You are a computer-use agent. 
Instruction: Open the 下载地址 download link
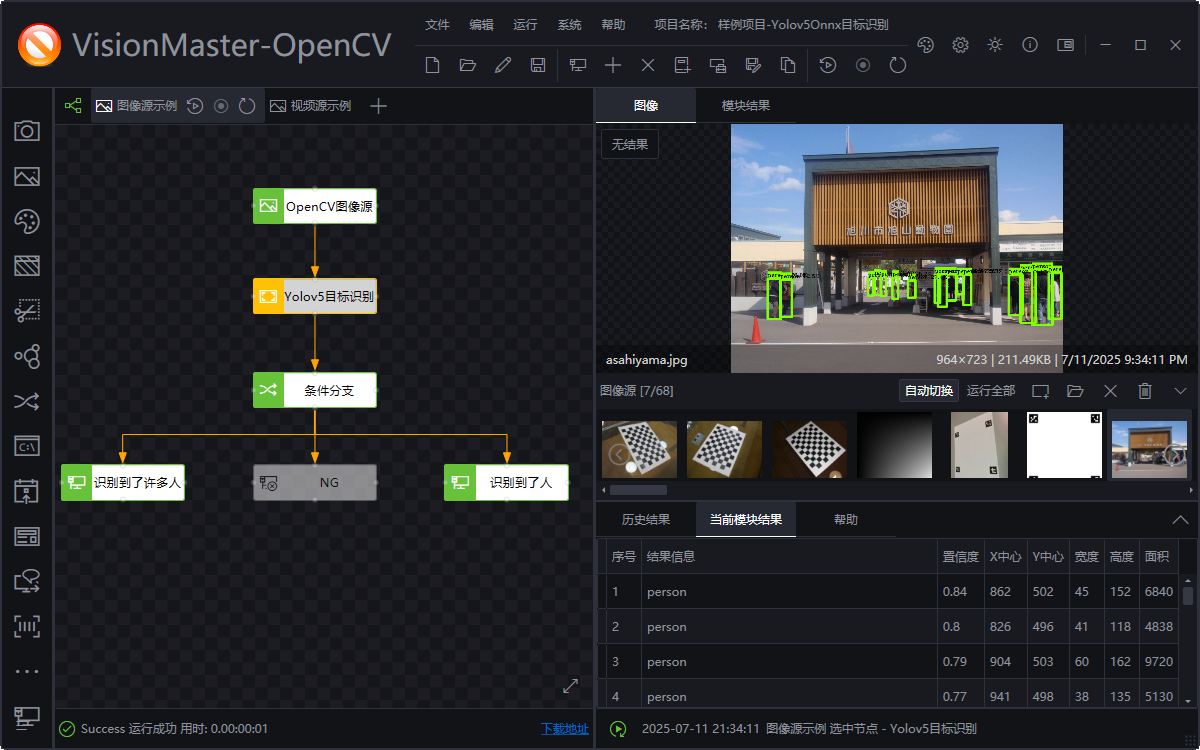[566, 729]
